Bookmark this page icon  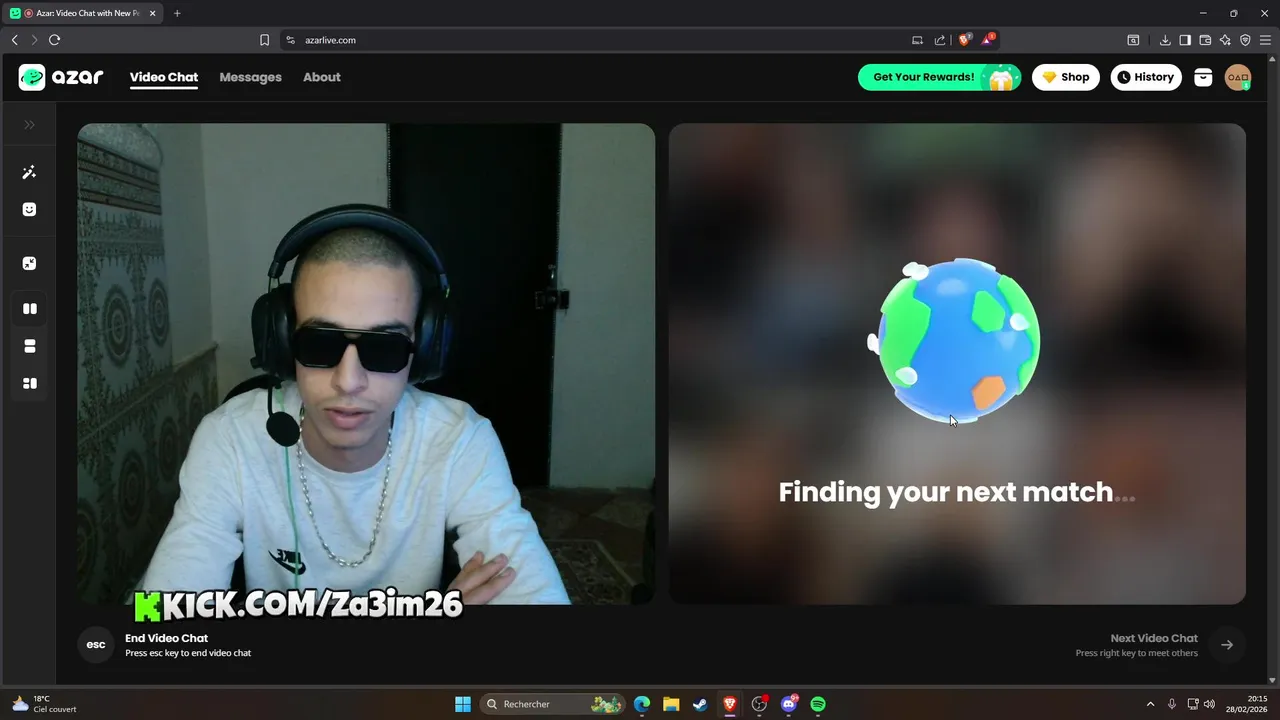[264, 40]
